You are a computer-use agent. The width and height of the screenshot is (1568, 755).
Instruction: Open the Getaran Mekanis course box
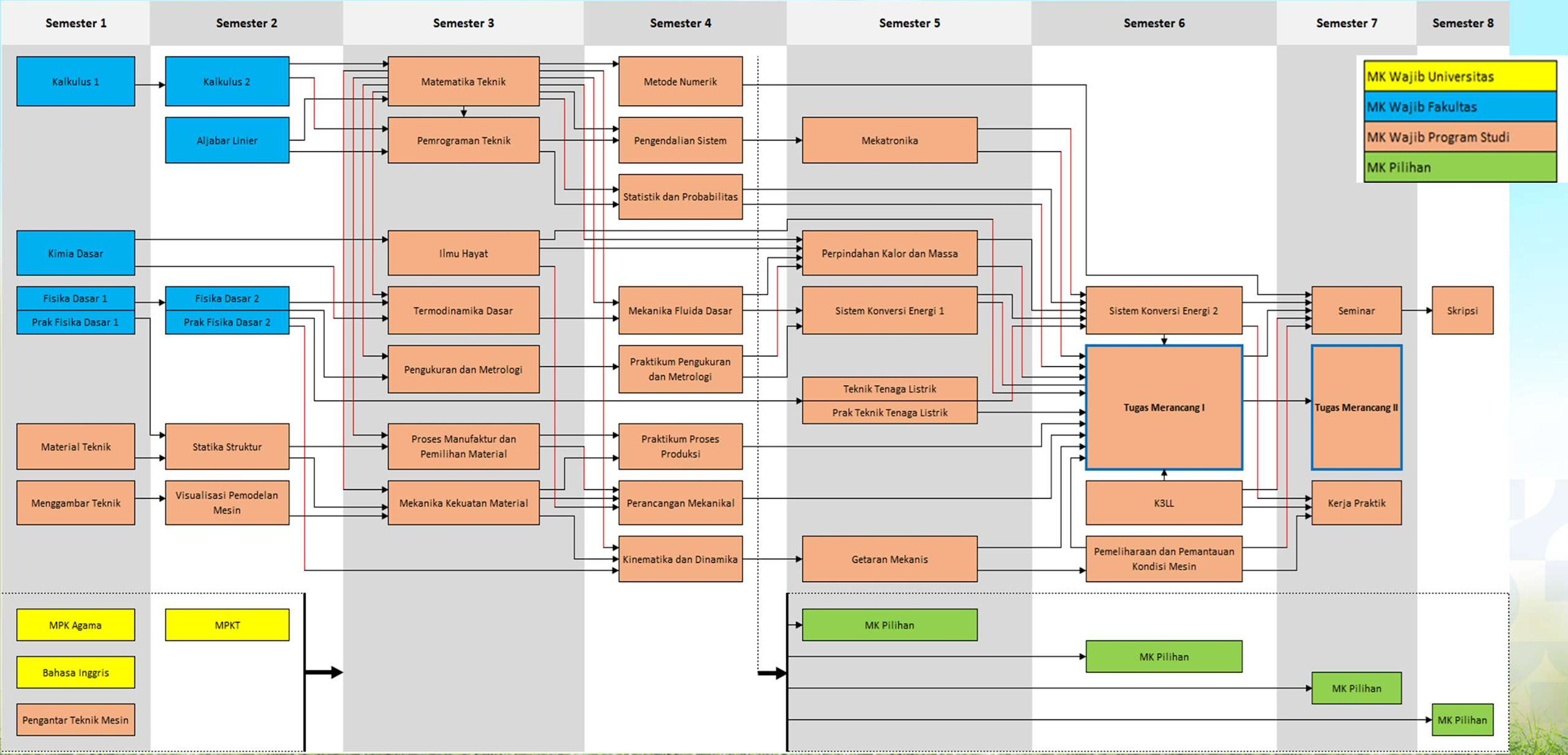[x=889, y=559]
